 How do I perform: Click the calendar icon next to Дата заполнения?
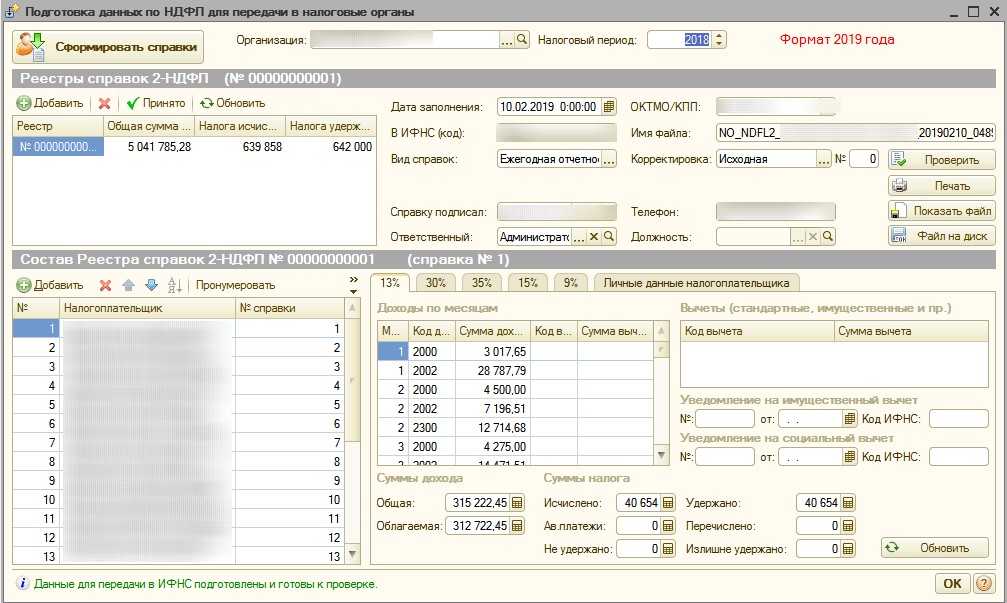(x=608, y=107)
